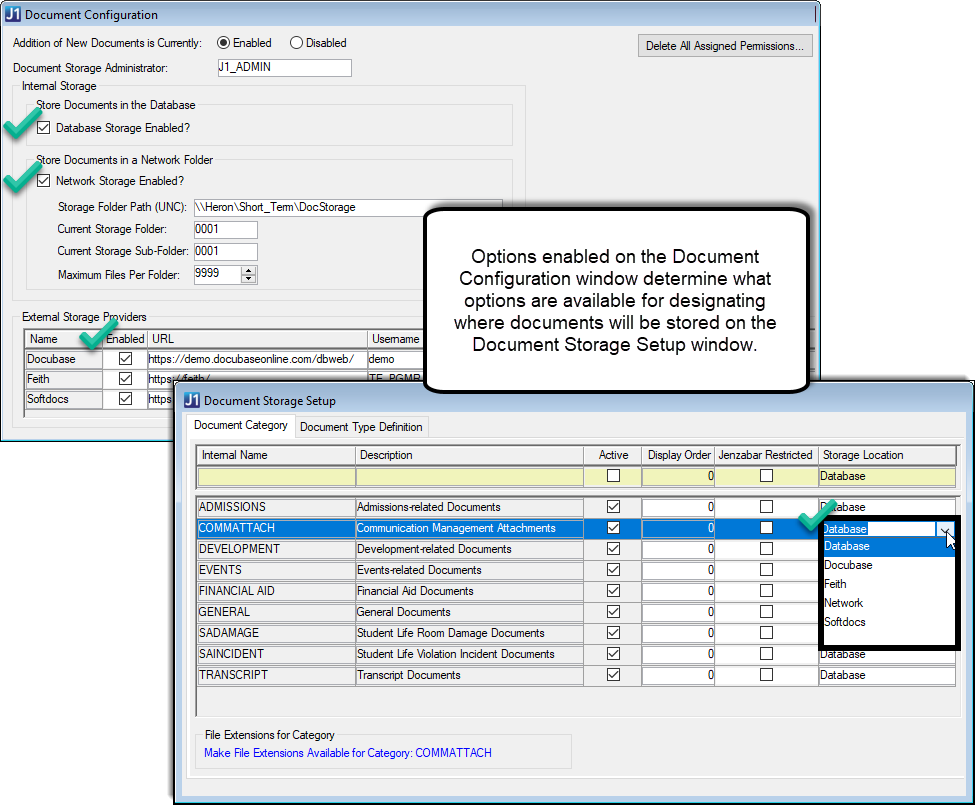Click the J1 icon in Document Configuration title bar

[x=13, y=15]
